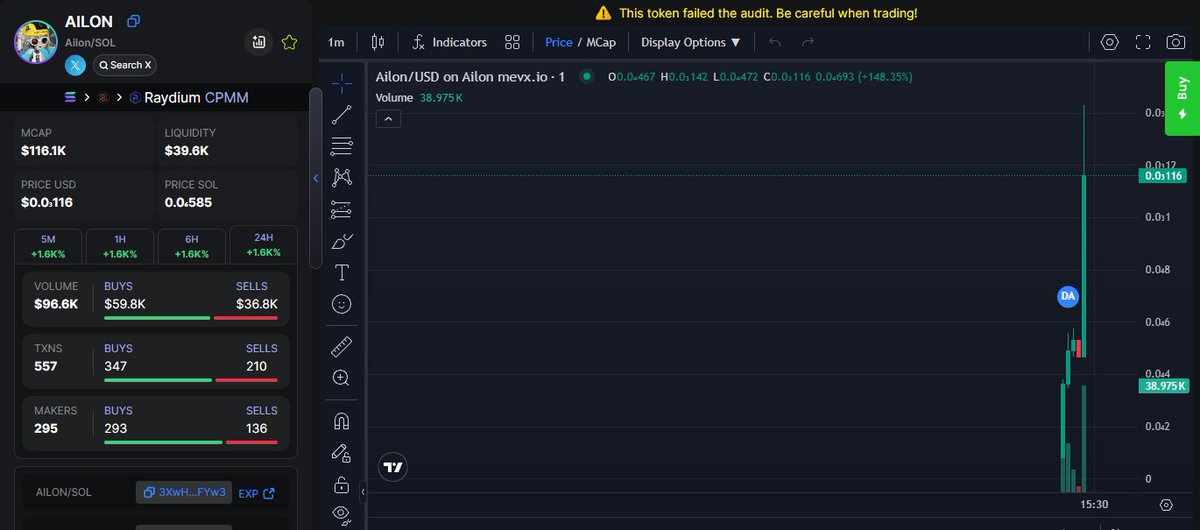Select the trend line drawing tool
Screen dimensions: 1200x530
click(341, 114)
